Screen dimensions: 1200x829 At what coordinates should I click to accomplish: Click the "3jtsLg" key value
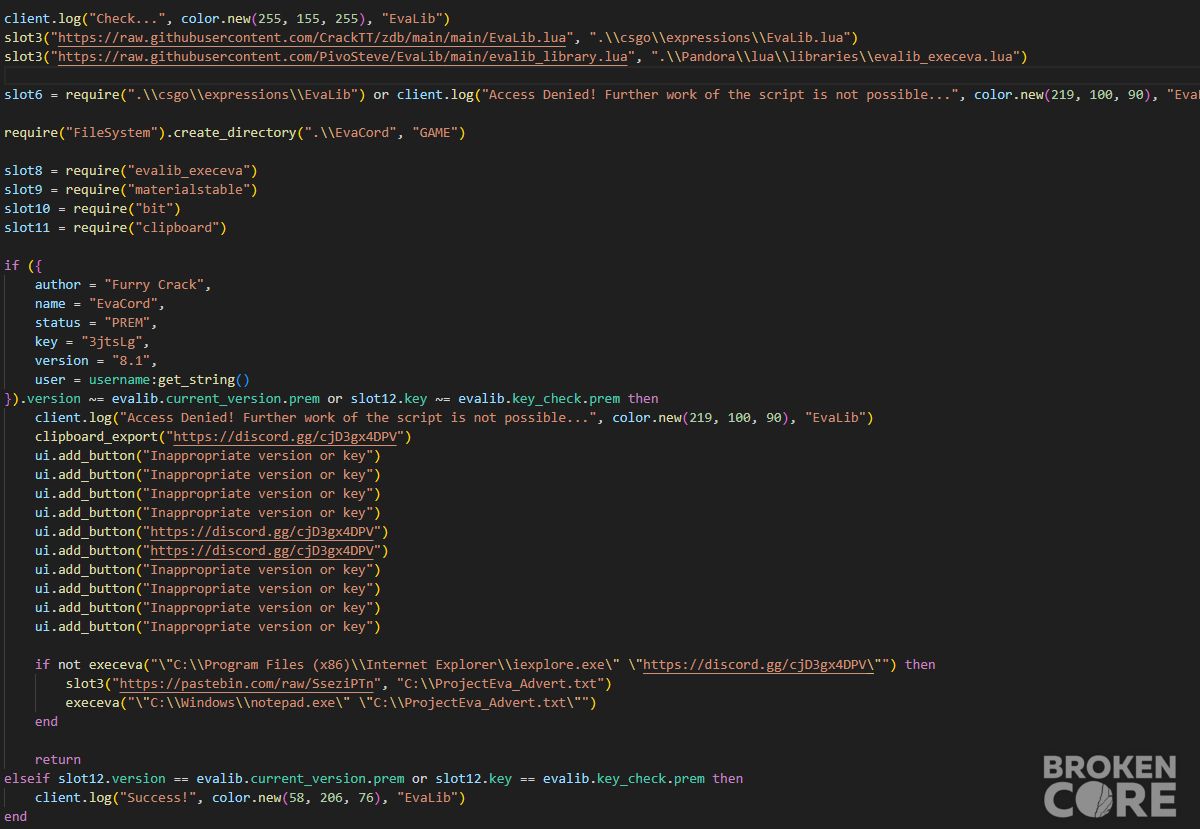tap(112, 342)
